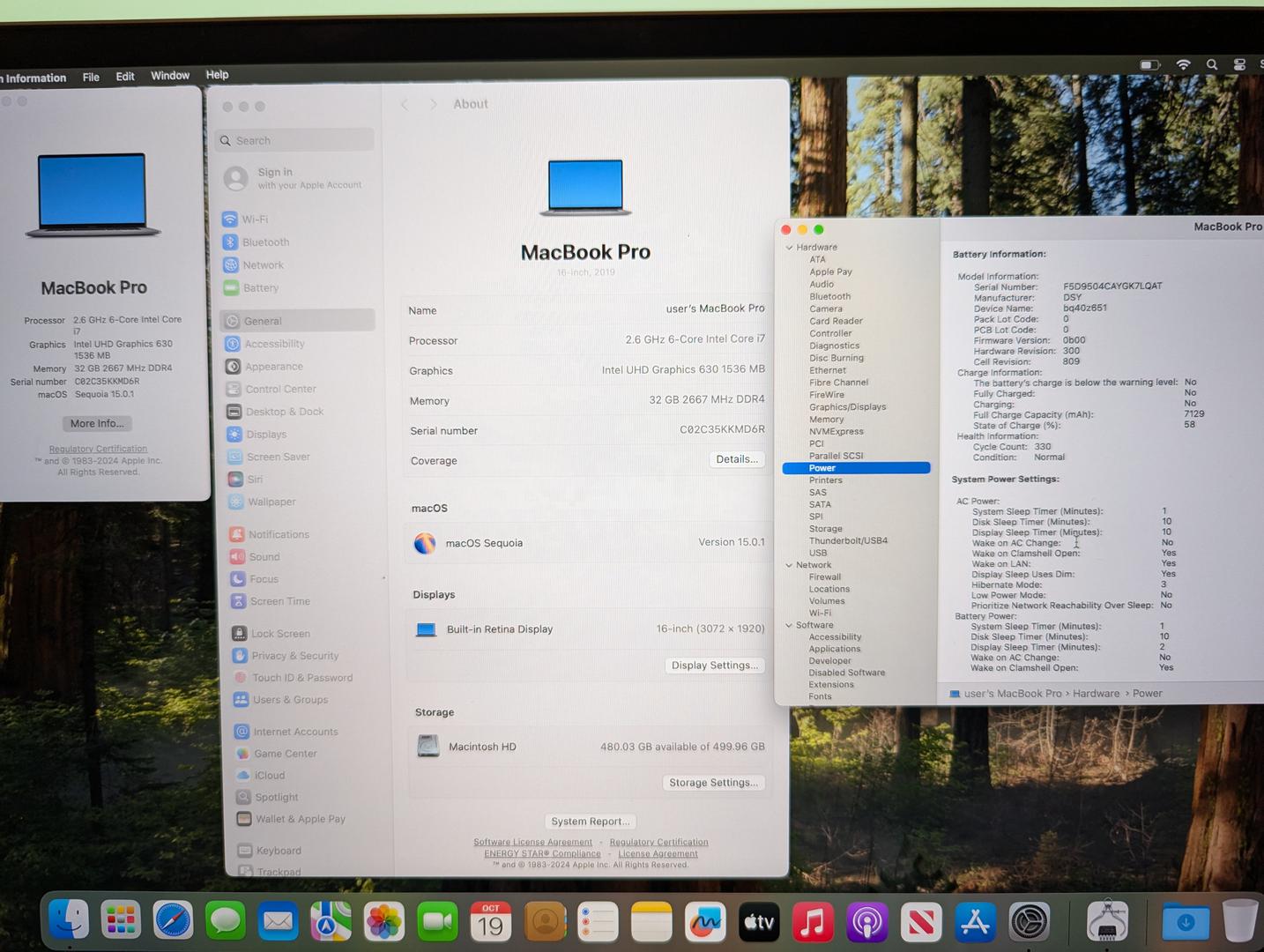Open the Window menu
Viewport: 1264px width, 952px height.
(170, 75)
